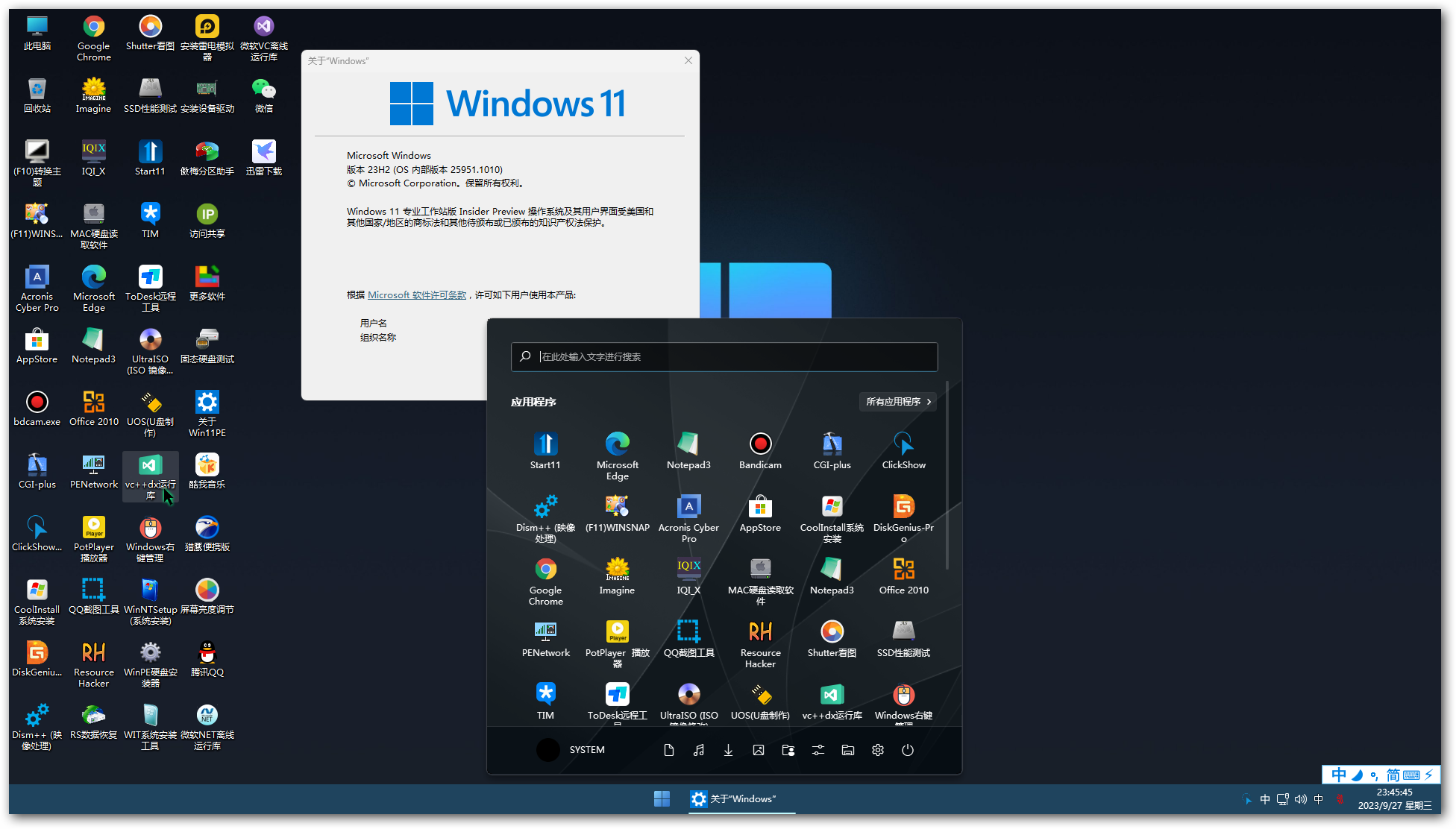Open AppStore in the Start menu
The image size is (1456, 829).
click(760, 513)
